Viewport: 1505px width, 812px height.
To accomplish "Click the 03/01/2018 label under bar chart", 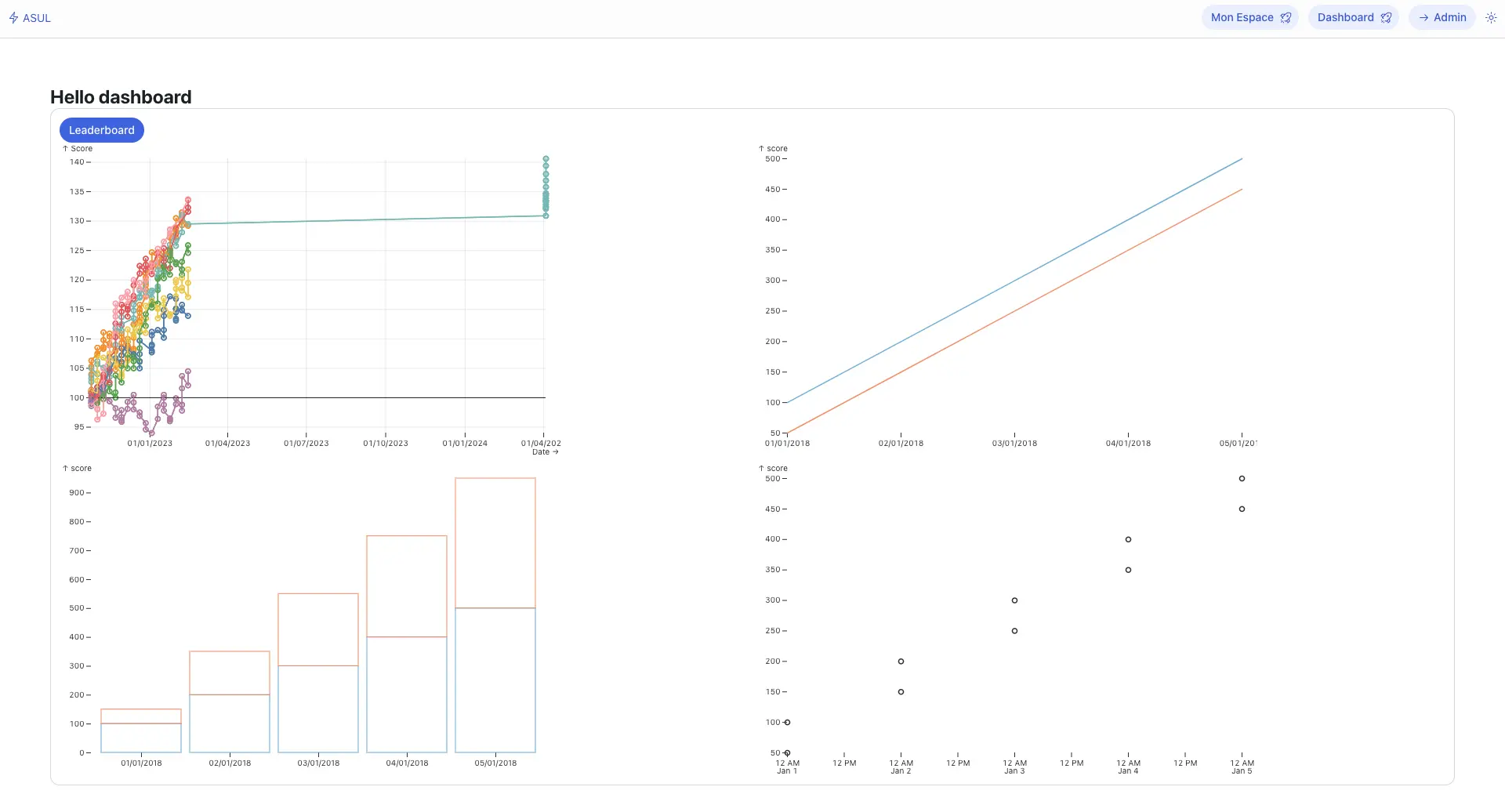I will [318, 763].
